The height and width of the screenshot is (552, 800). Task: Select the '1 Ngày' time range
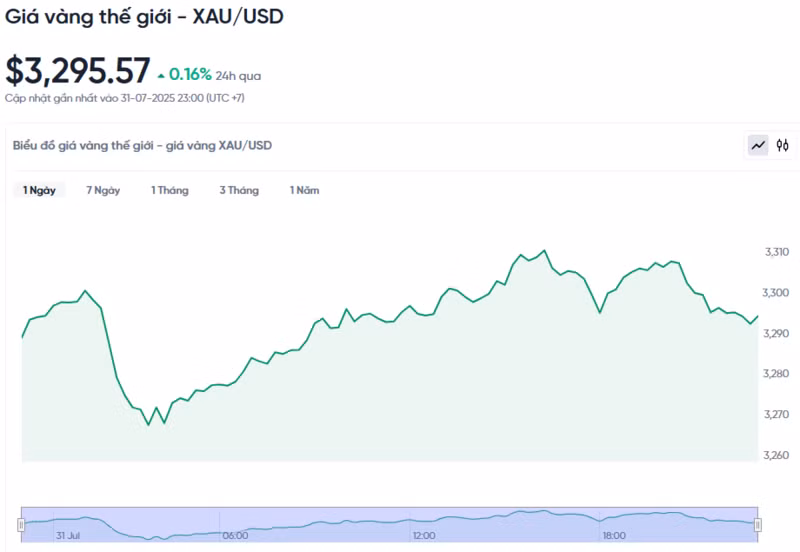point(39,190)
